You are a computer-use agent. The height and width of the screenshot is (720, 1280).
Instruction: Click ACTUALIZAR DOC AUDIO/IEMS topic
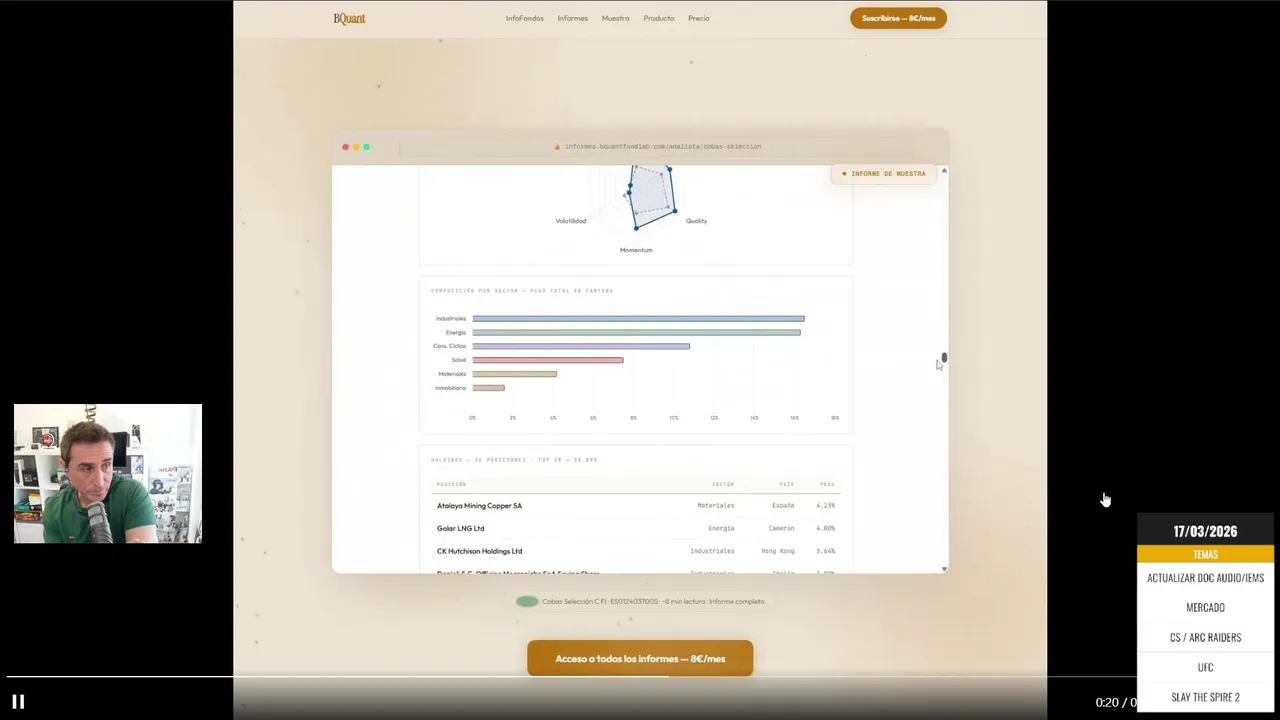pos(1205,578)
